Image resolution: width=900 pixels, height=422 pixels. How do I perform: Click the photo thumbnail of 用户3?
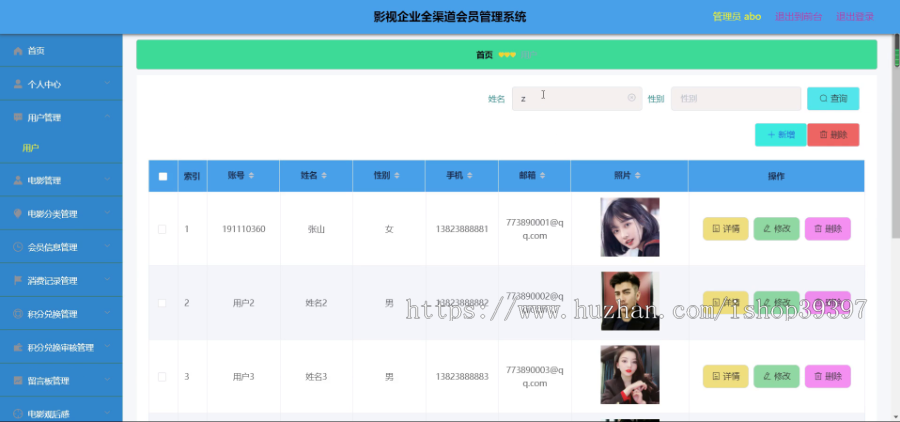[x=630, y=375]
